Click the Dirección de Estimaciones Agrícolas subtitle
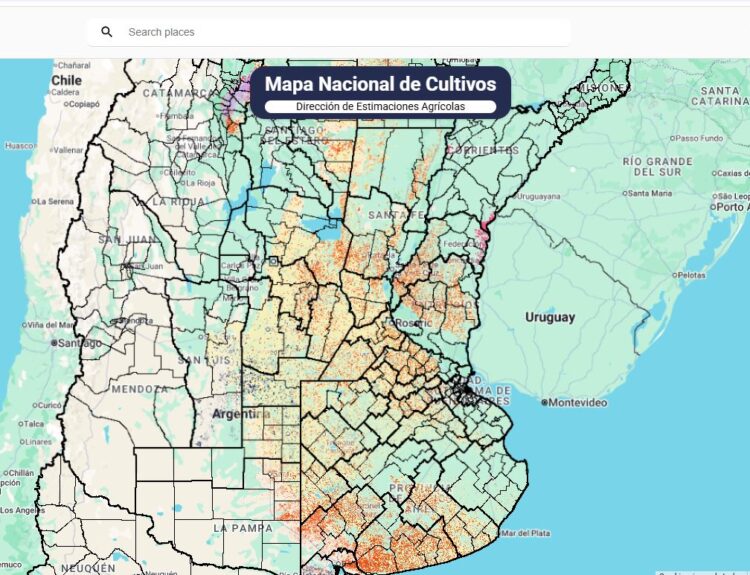 pyautogui.click(x=380, y=106)
